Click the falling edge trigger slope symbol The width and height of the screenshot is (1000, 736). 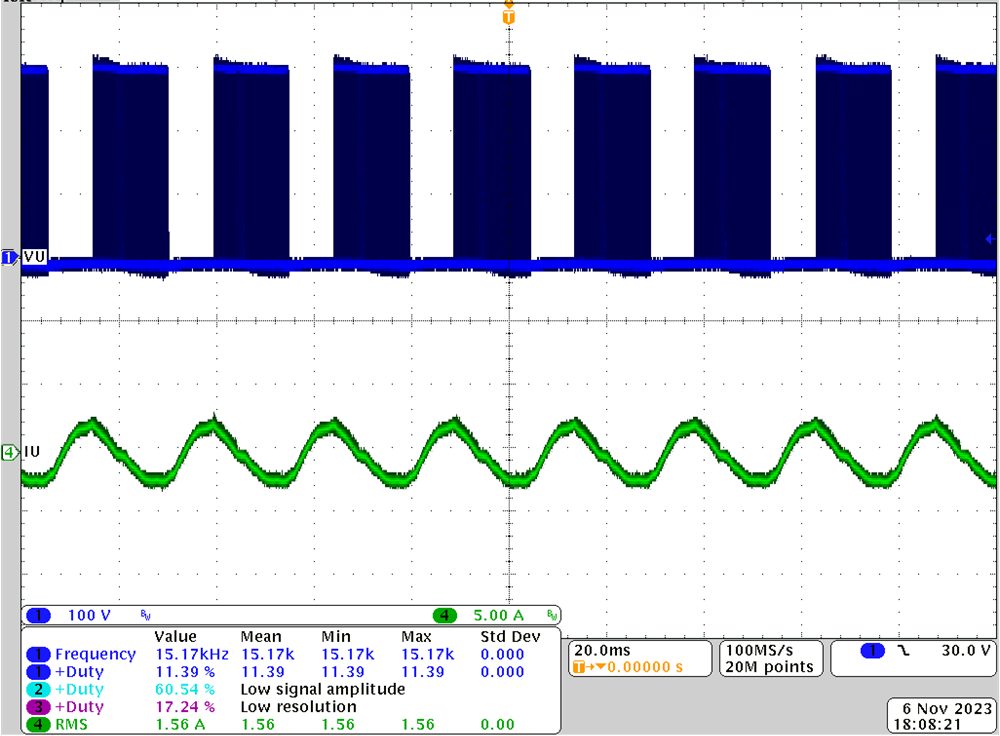point(906,650)
